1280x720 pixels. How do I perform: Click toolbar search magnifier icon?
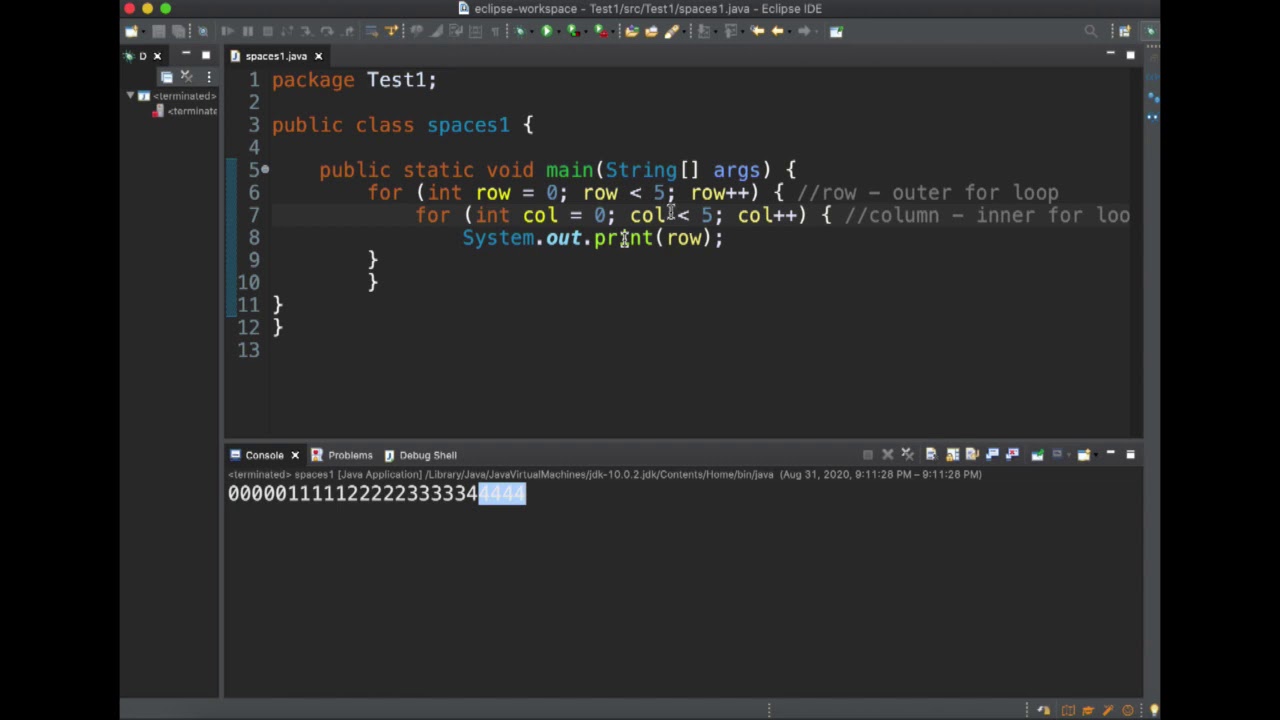(x=1091, y=31)
